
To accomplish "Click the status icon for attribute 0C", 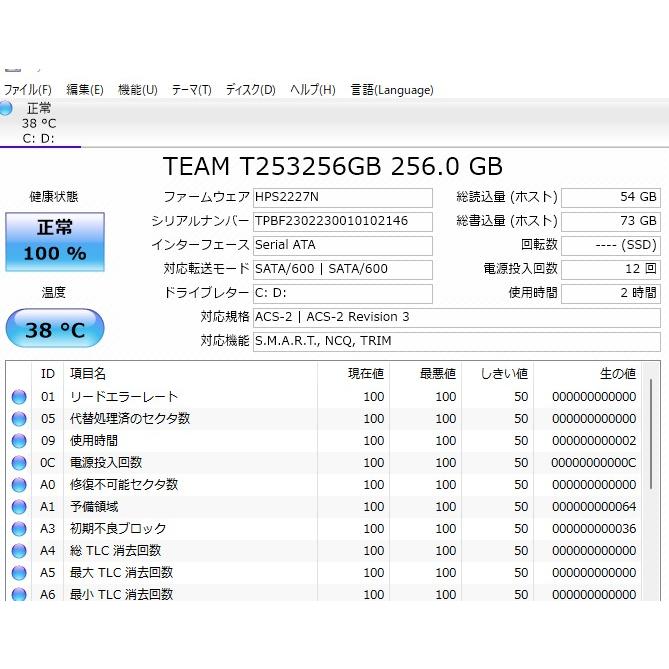I will 19,463.
